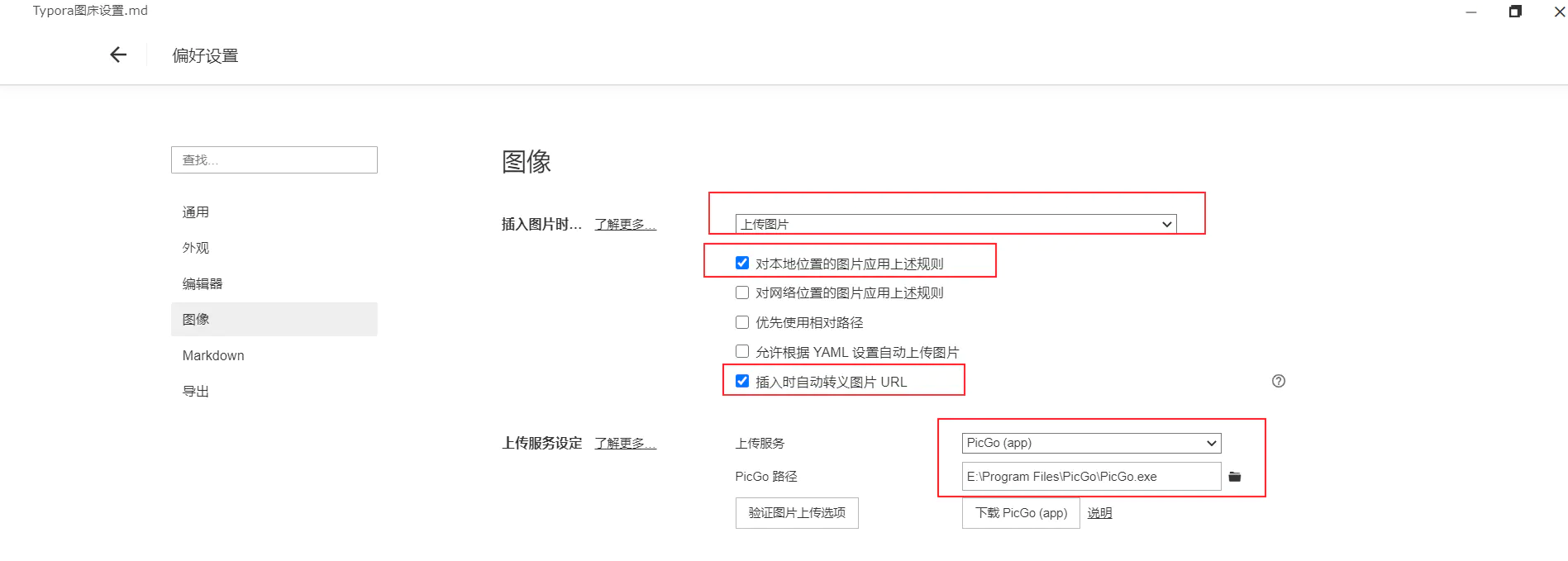Click the 偏好设置 page title
This screenshot has width=1568, height=561.
pyautogui.click(x=205, y=55)
